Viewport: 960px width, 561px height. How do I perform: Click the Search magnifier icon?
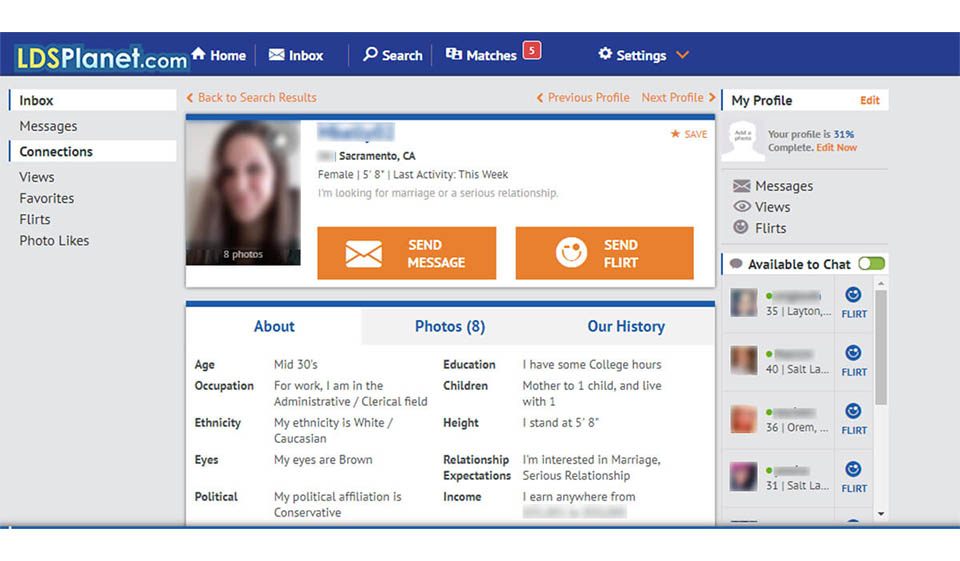click(370, 55)
